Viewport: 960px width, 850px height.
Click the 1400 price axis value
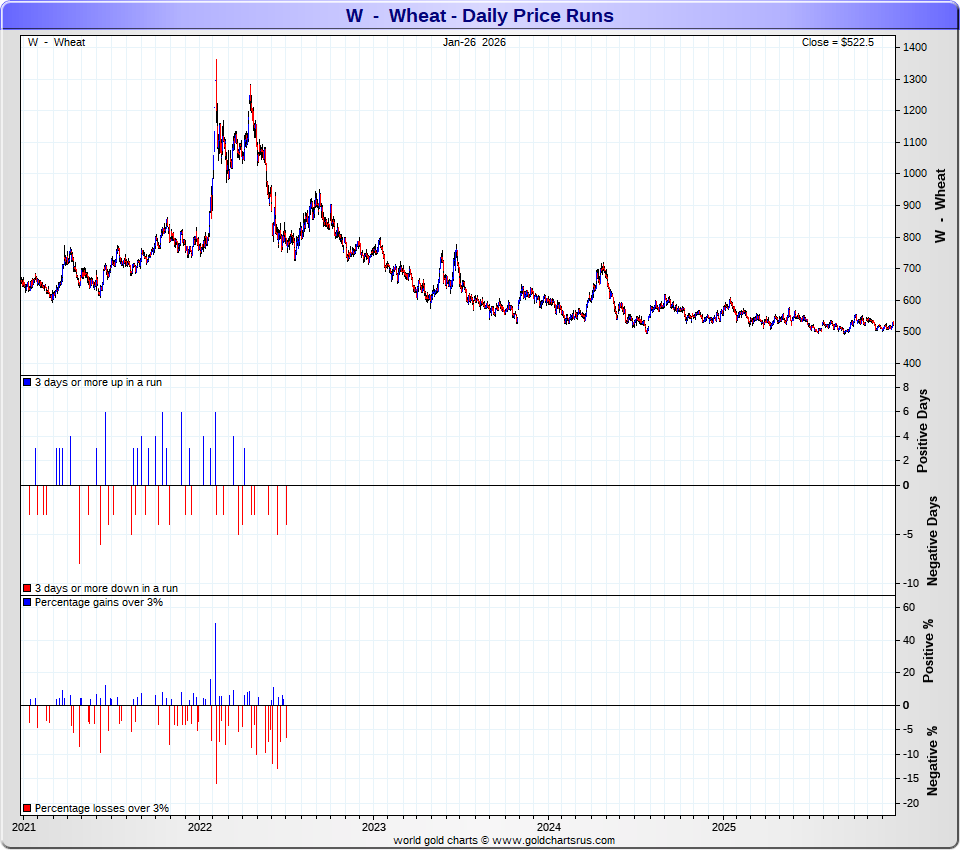[915, 47]
